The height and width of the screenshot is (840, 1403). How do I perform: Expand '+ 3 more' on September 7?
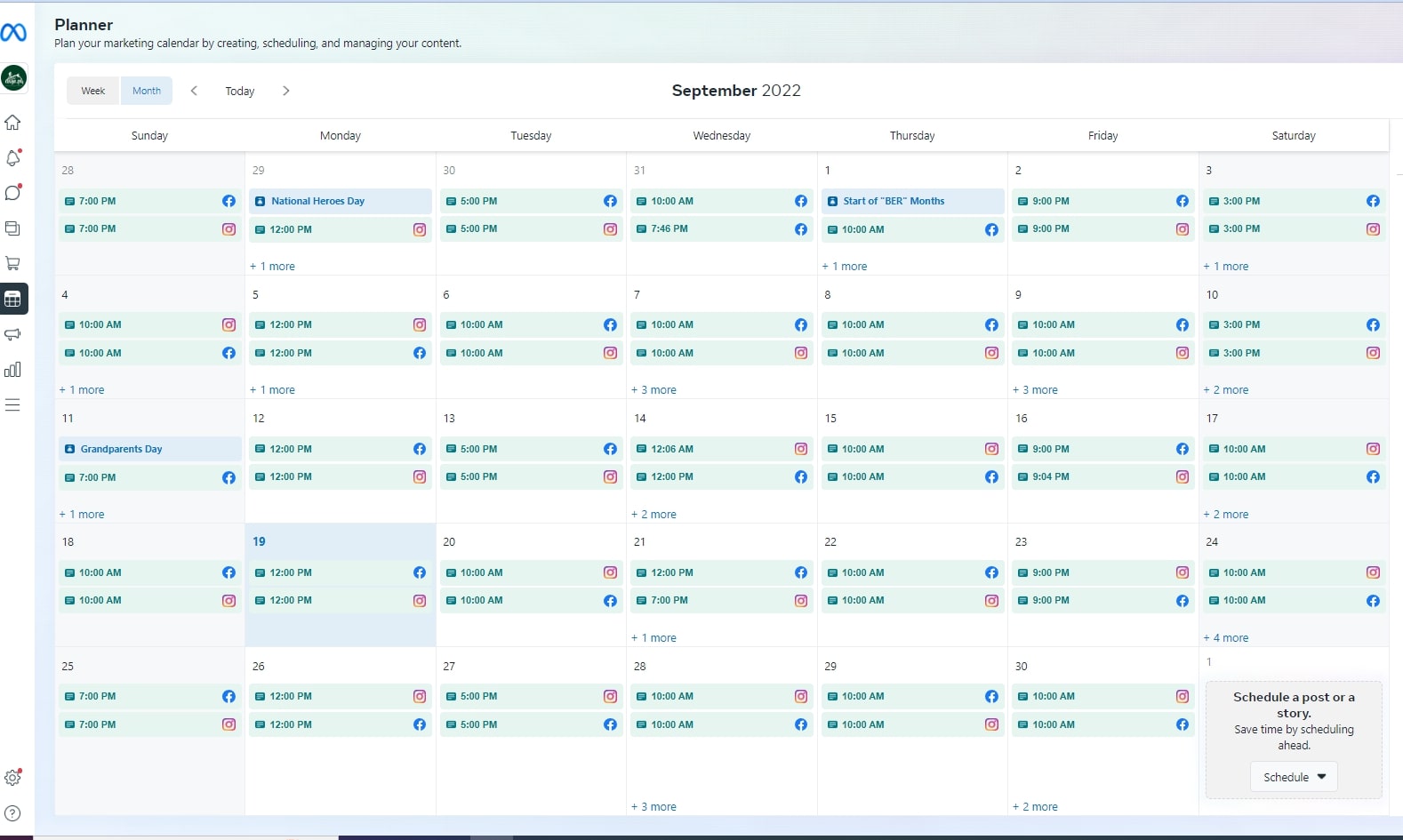pos(653,390)
